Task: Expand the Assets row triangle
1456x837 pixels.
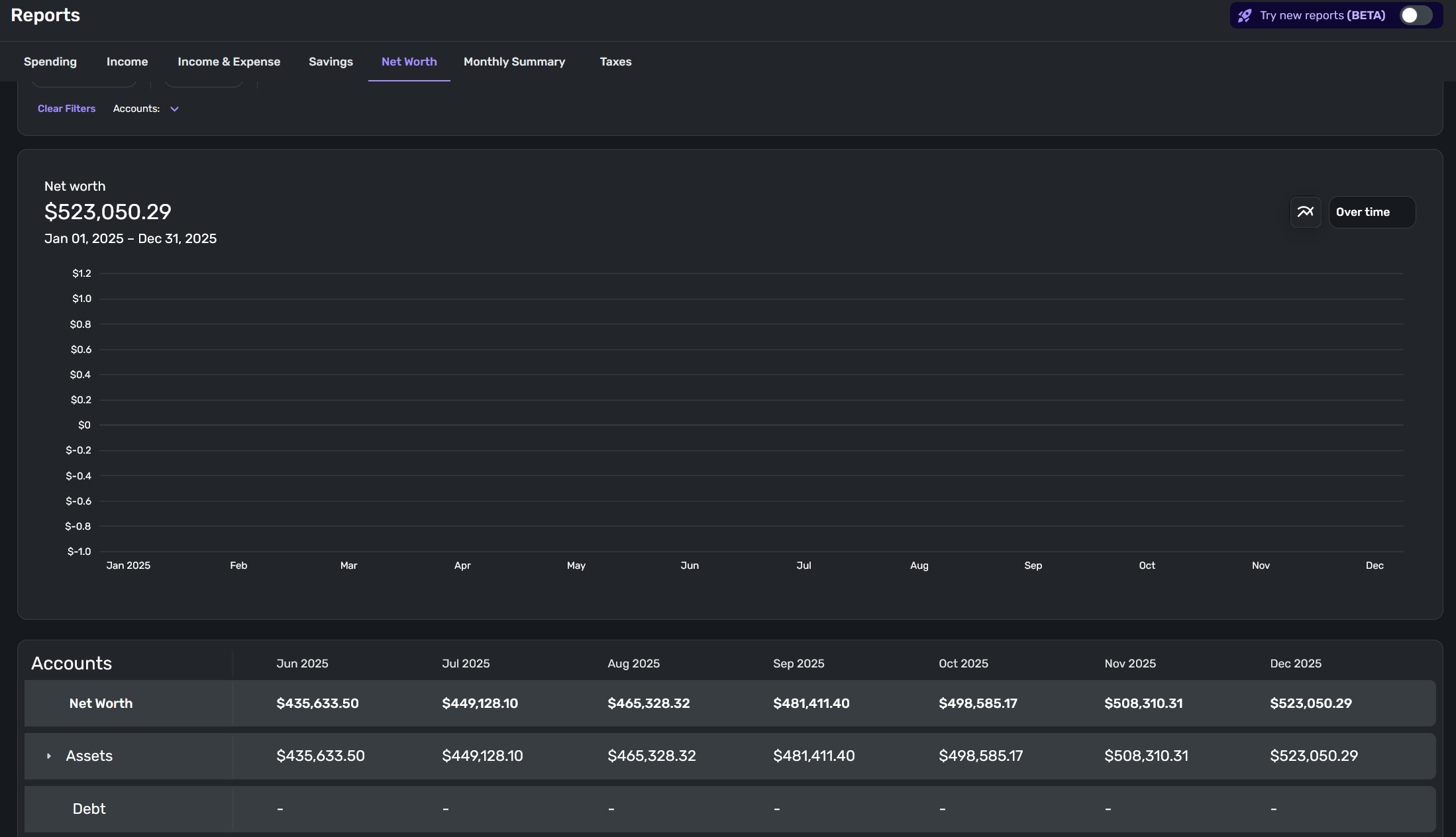Action: 49,756
